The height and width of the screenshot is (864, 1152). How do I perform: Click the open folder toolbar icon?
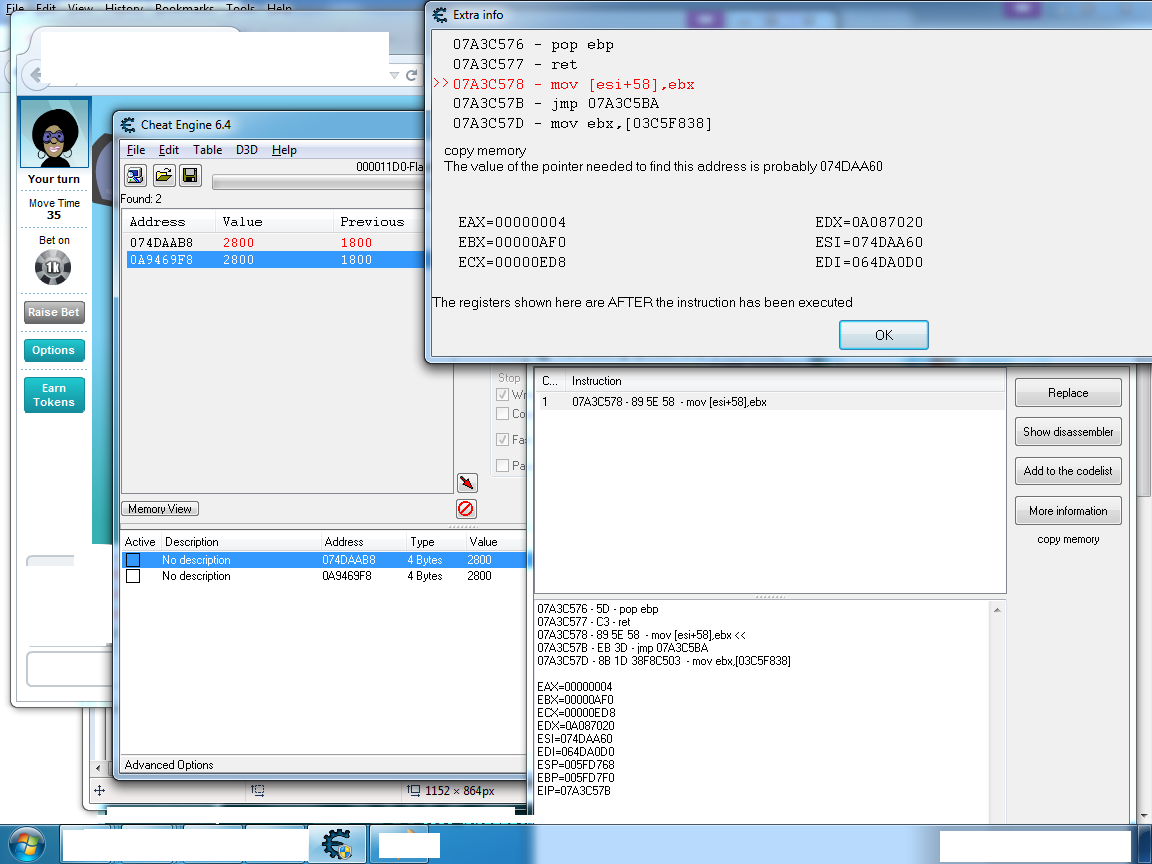[x=163, y=176]
